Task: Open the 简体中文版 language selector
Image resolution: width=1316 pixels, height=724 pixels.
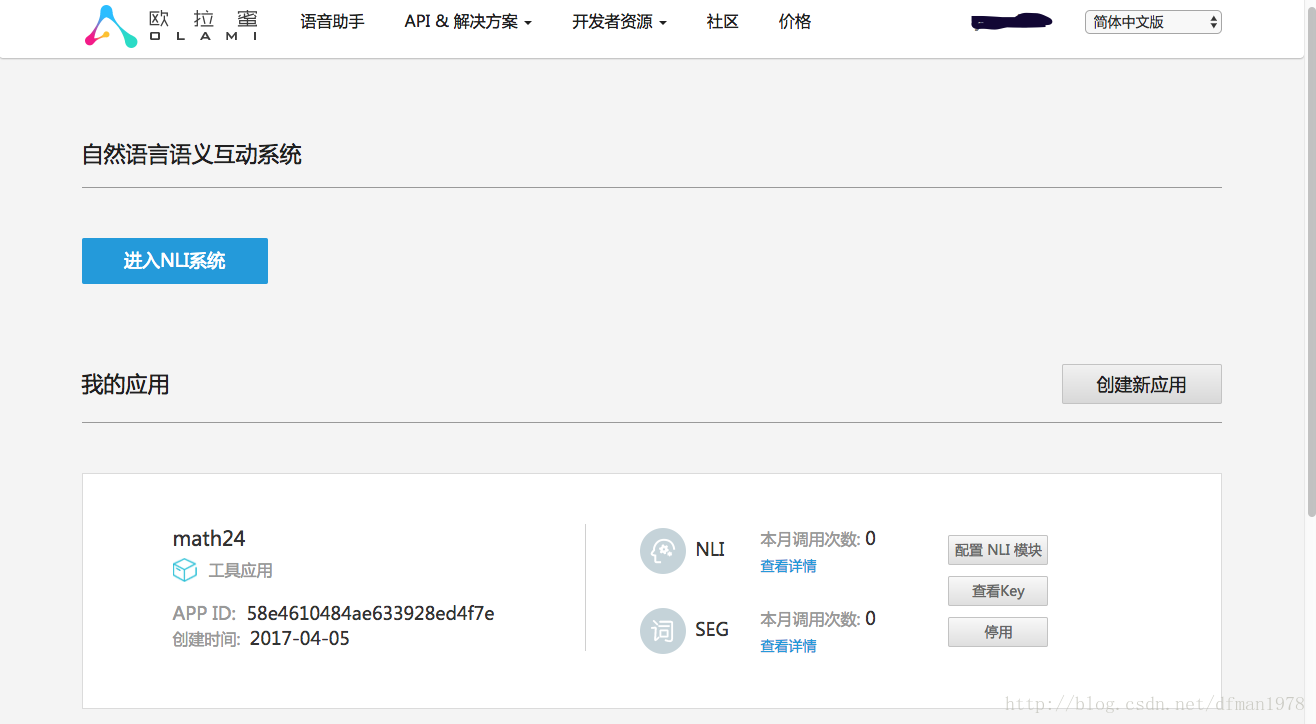Action: tap(1153, 22)
